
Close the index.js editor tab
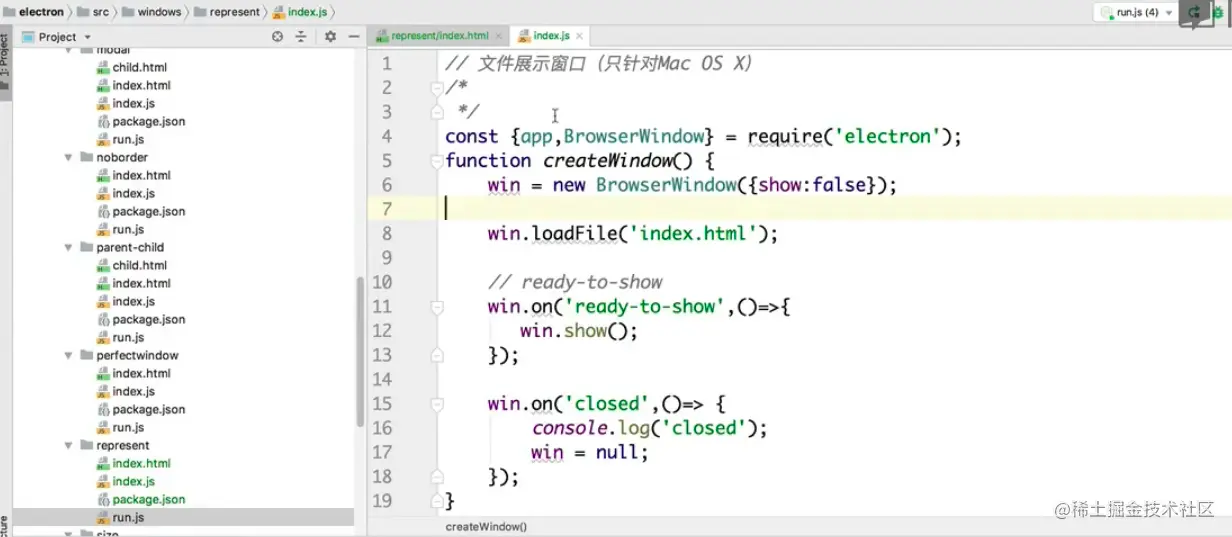578,36
